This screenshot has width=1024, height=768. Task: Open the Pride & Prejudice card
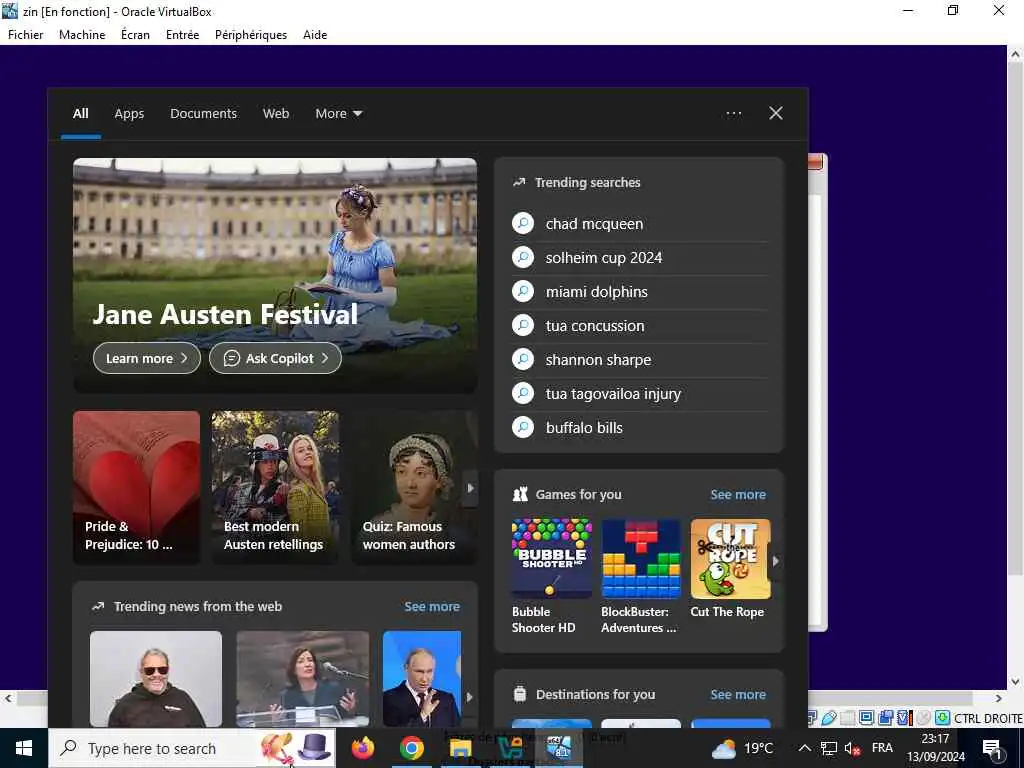point(136,487)
